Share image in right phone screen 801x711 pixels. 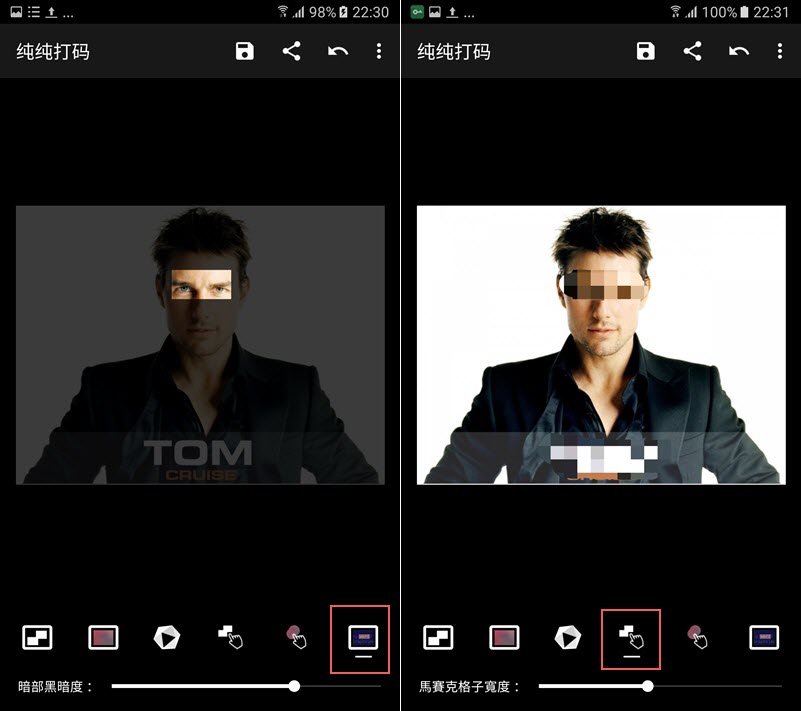click(693, 51)
